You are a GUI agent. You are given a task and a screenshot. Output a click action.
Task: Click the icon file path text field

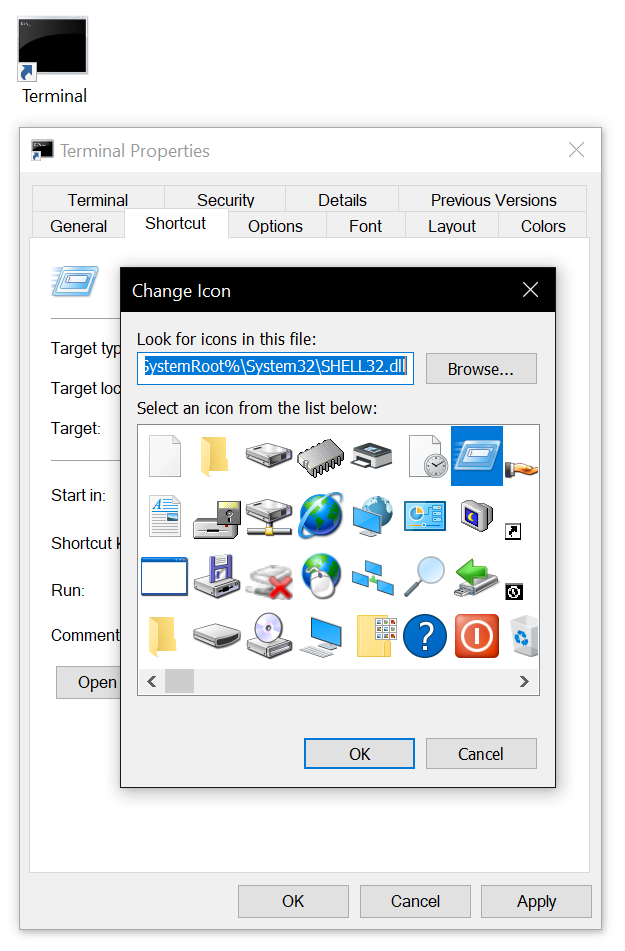tap(275, 368)
